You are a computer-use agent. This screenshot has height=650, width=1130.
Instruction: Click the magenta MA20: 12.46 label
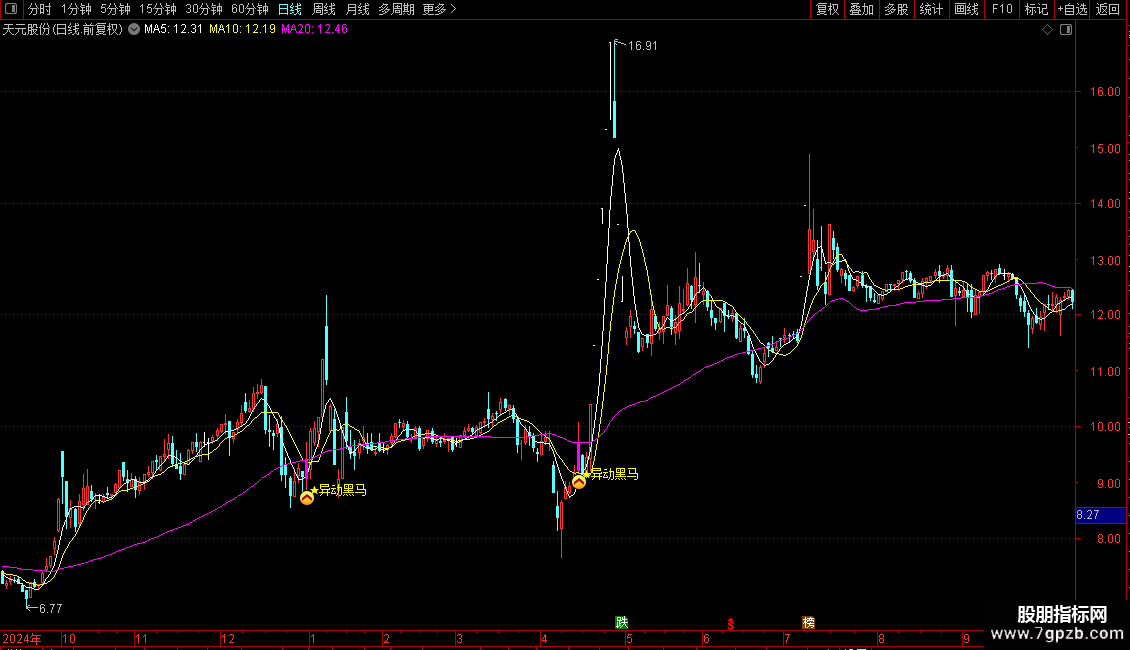tap(314, 30)
